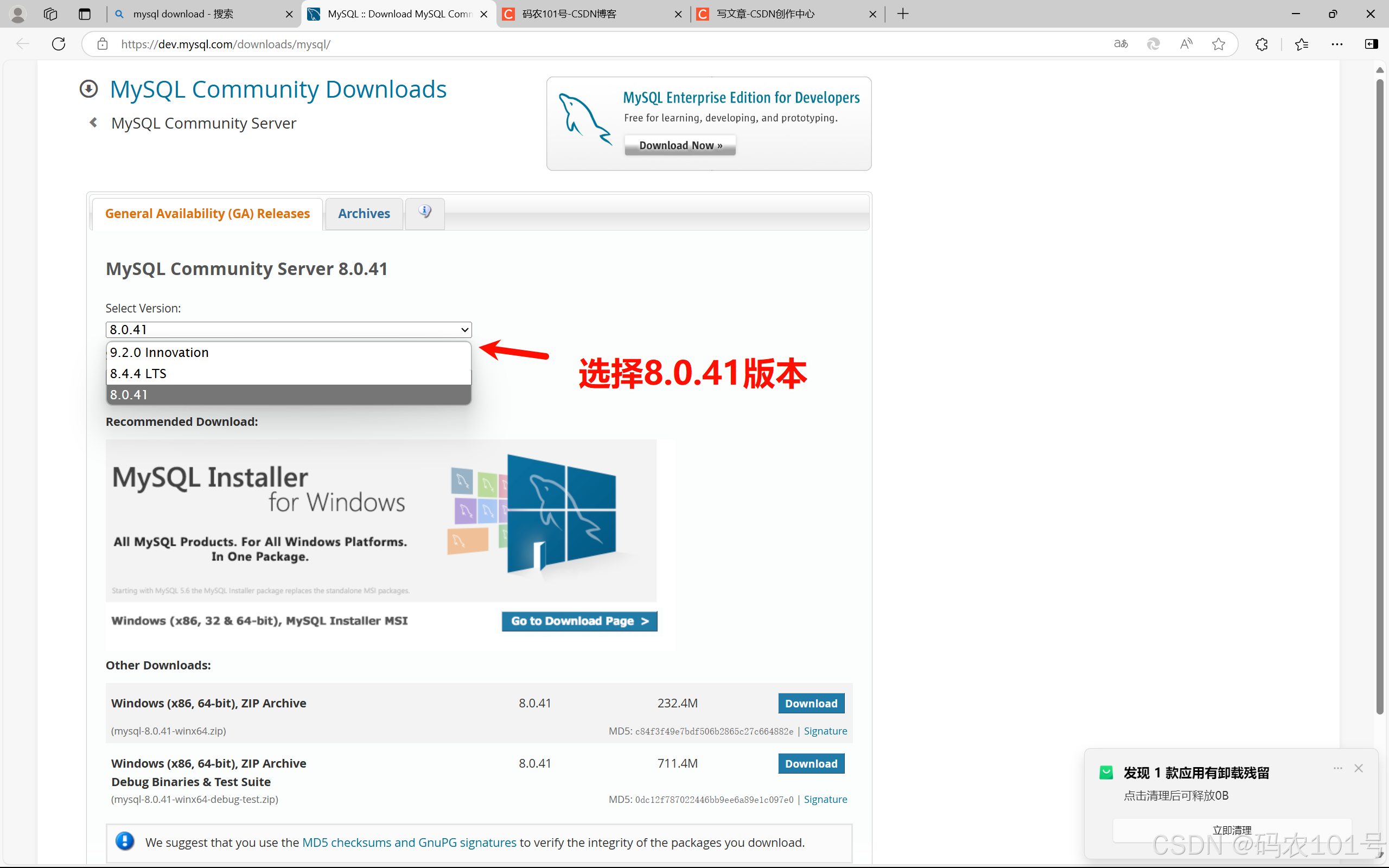Click the sidebar toggle icon
Screen dimensions: 1389x868
[x=1371, y=44]
